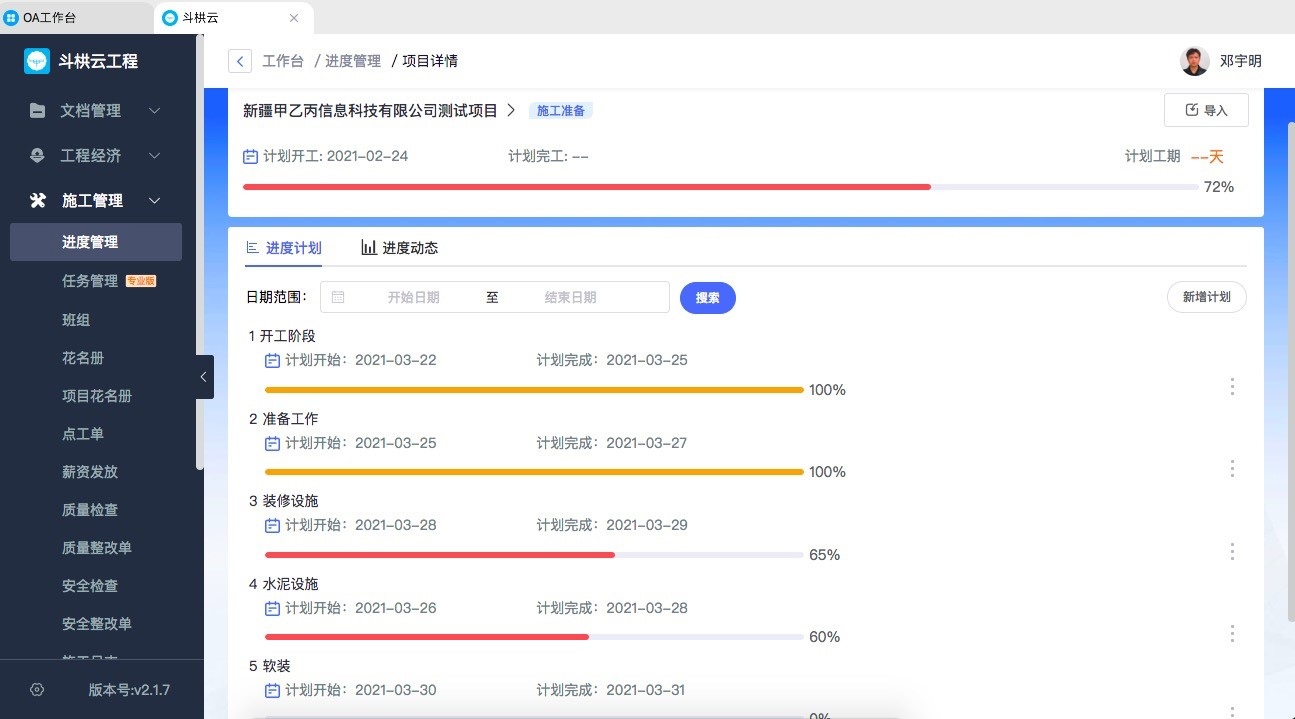Click the back arrow beside 工作台 breadcrumb
The image size is (1295, 719).
240,61
